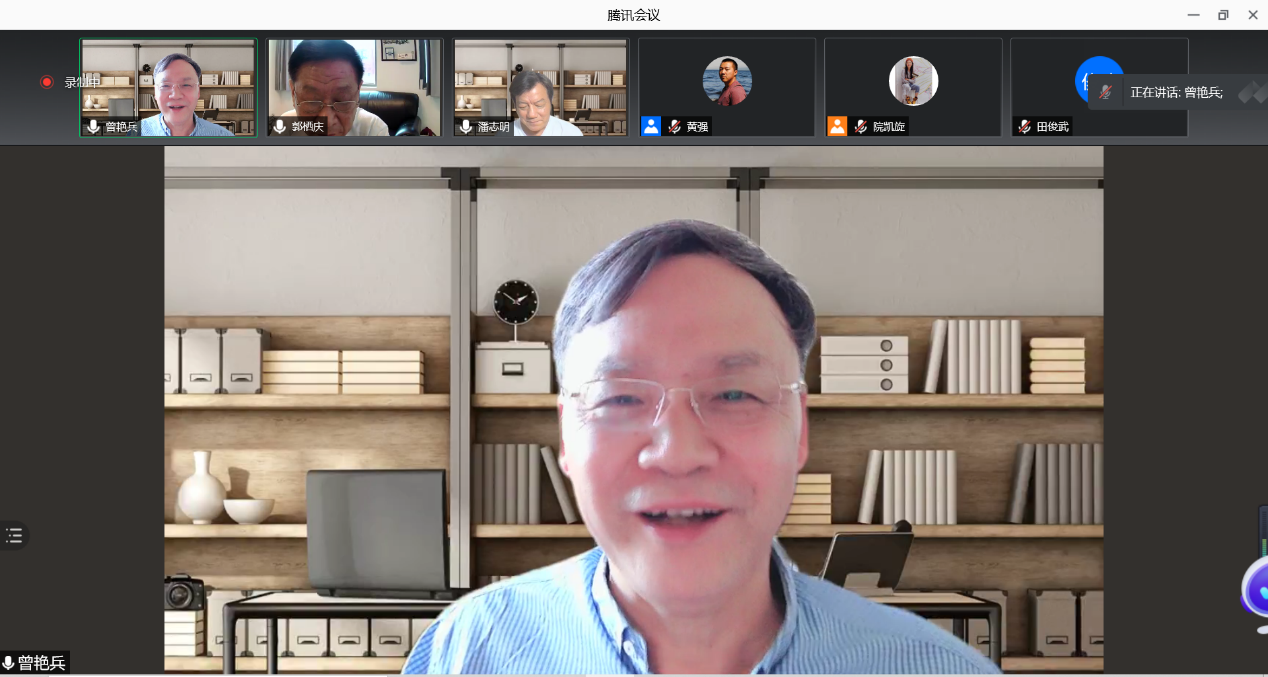Click 黄强's profile avatar photo

[727, 81]
